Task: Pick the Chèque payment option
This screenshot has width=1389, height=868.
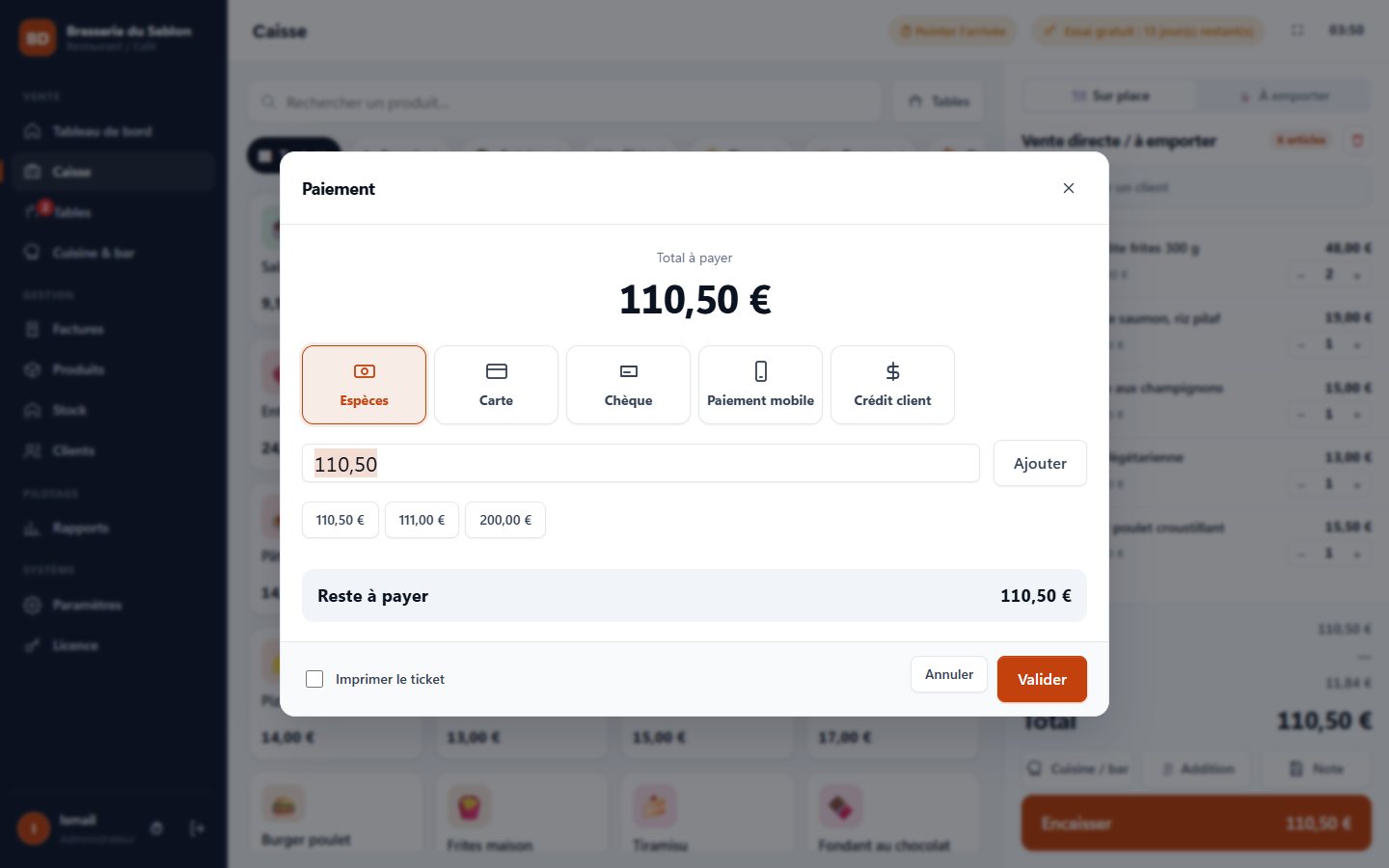Action: tap(628, 385)
